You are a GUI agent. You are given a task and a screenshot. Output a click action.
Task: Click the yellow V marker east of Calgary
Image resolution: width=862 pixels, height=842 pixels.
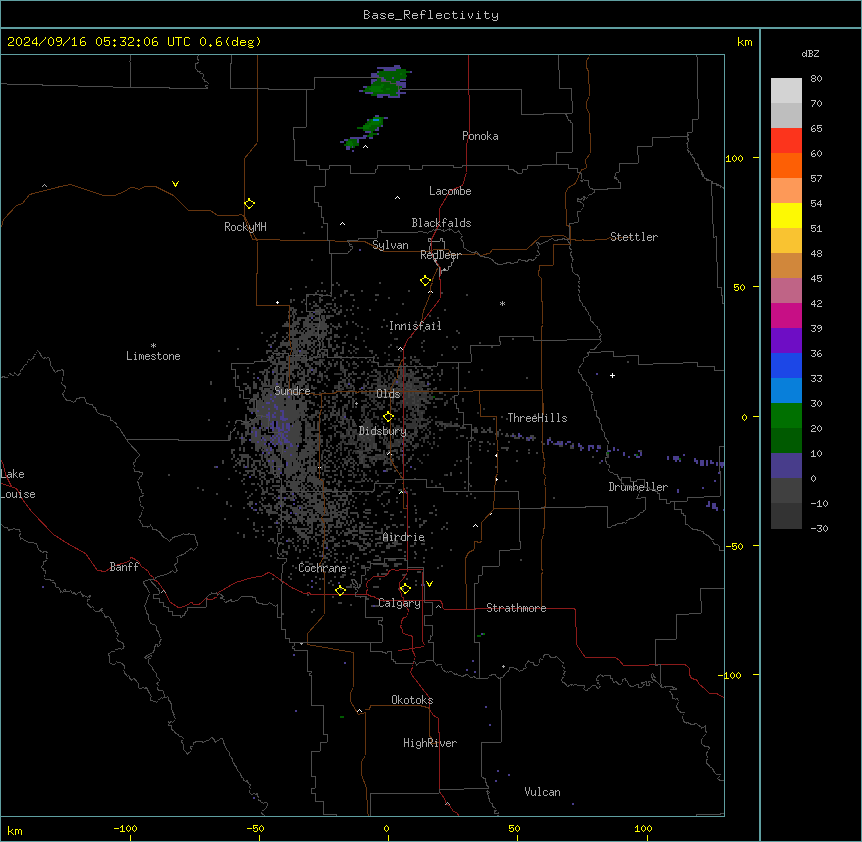point(429,584)
